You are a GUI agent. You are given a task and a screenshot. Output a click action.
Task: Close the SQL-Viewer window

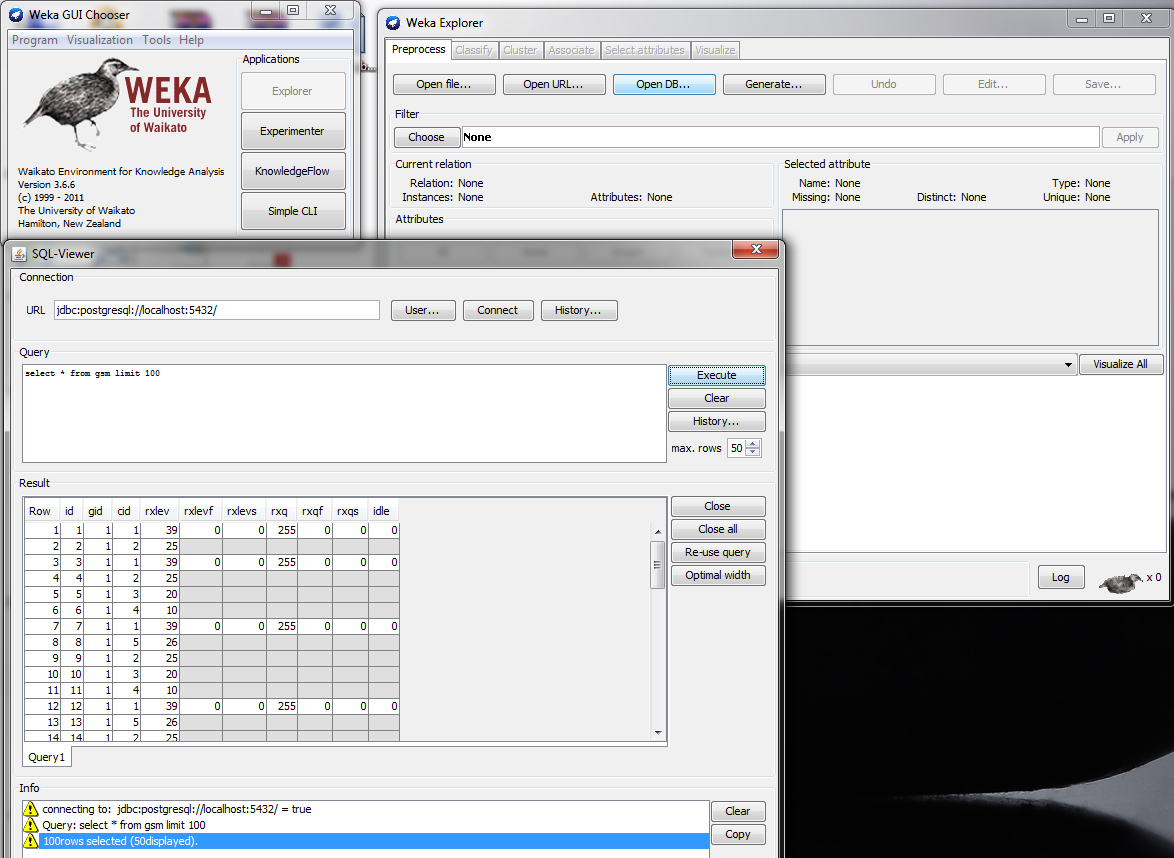[755, 249]
